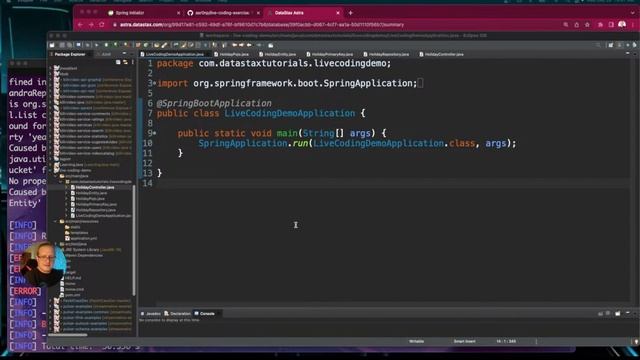This screenshot has width=640, height=360.
Task: Click the Package Explorer horizontal scrollbar
Action: (68, 335)
